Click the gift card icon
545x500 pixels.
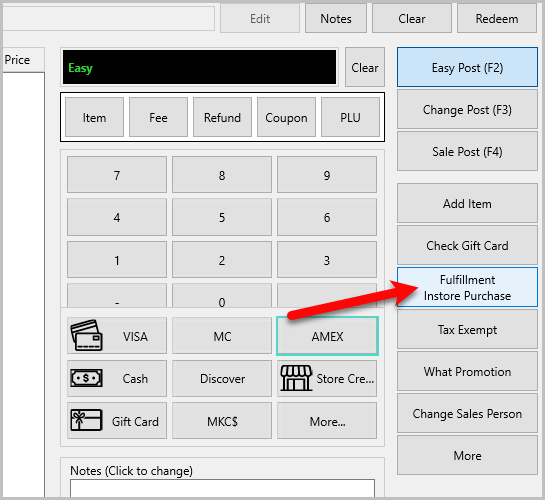pos(86,420)
